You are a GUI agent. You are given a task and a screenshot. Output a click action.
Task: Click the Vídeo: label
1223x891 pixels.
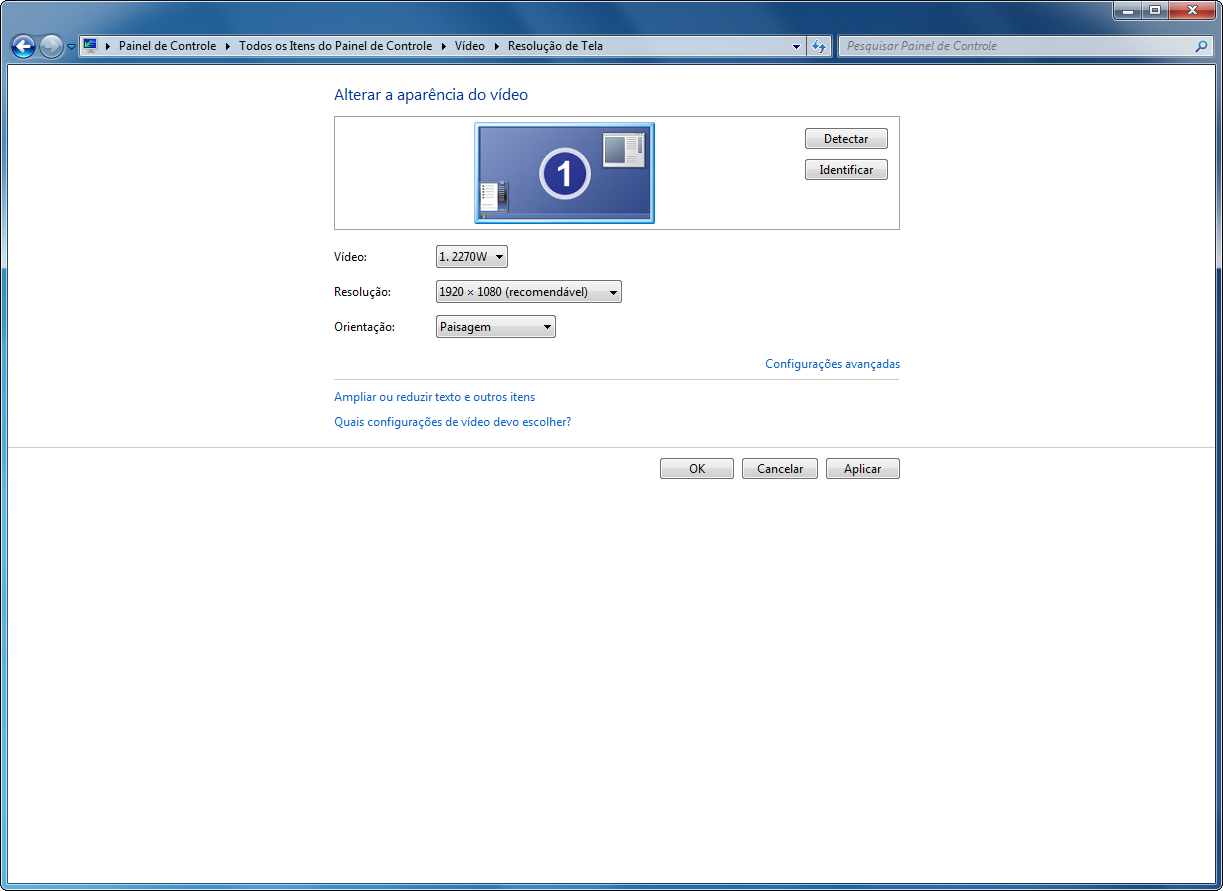tap(350, 257)
